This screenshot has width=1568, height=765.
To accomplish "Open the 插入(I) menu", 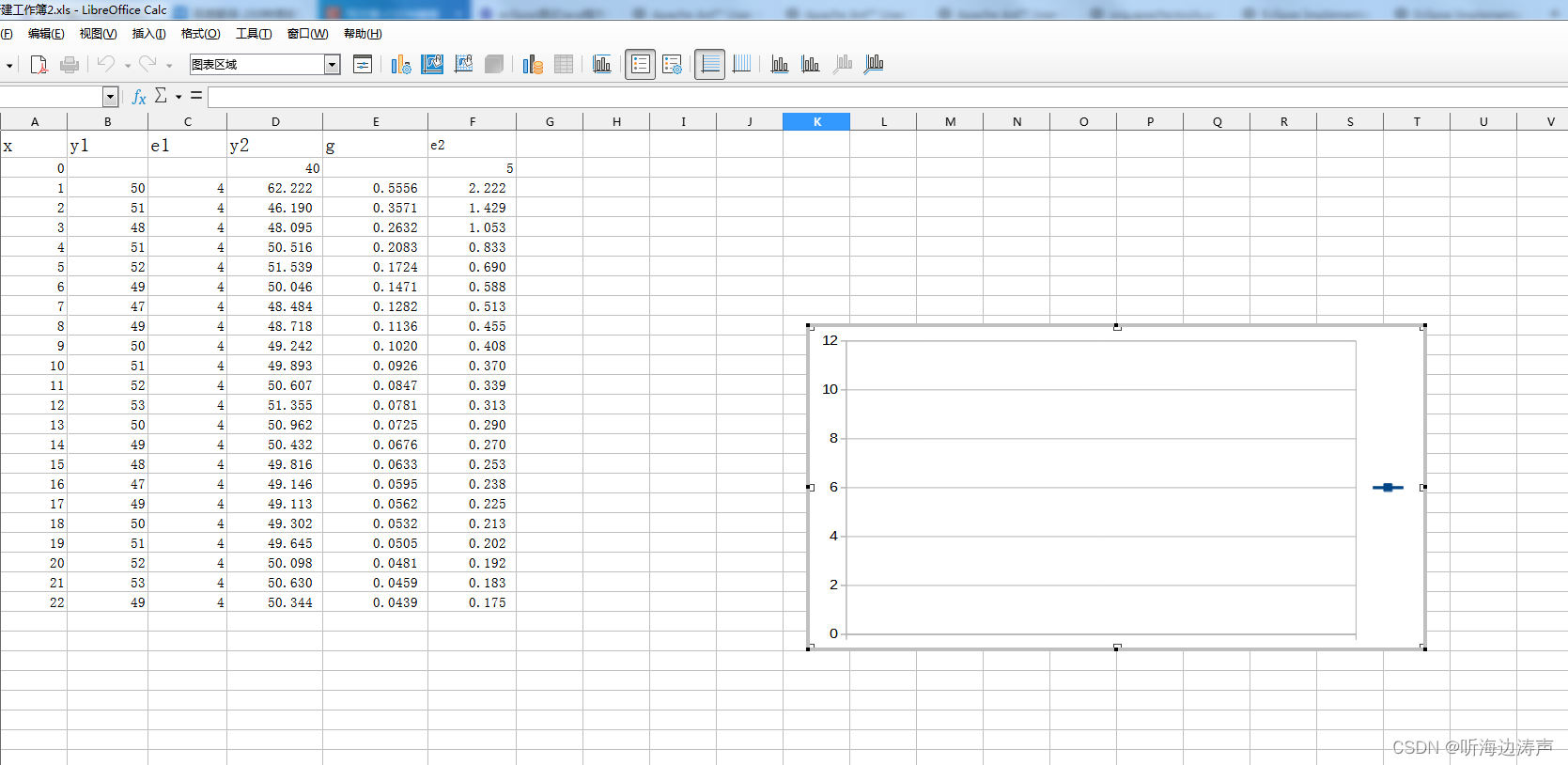I will pos(148,34).
